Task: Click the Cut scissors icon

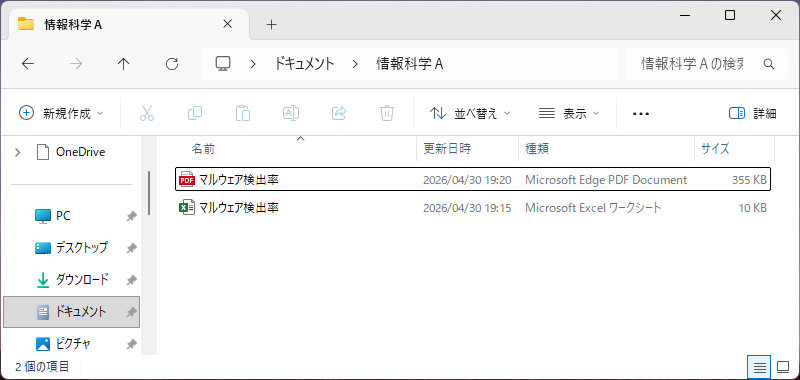Action: [x=146, y=113]
